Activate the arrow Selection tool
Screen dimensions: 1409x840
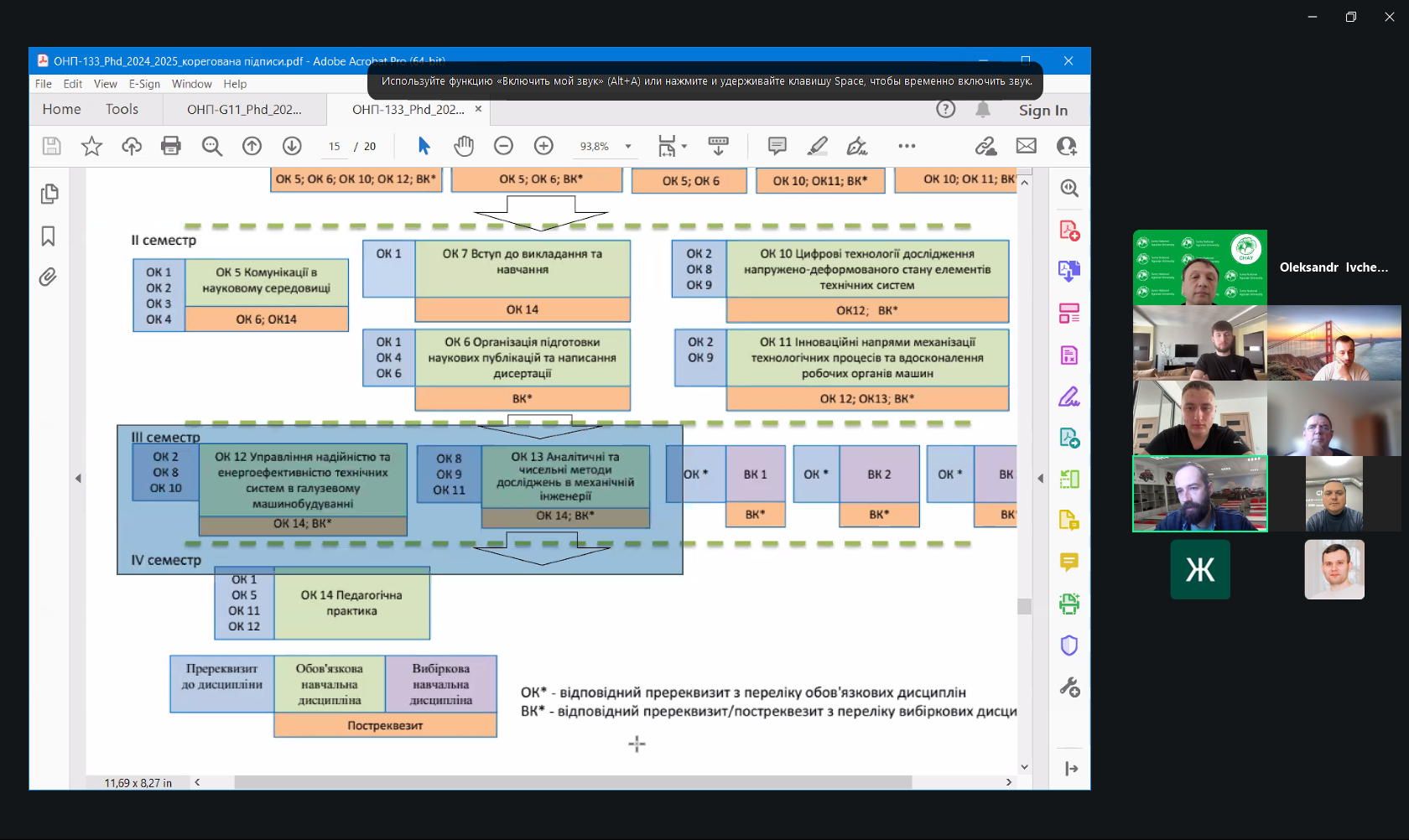pos(424,146)
